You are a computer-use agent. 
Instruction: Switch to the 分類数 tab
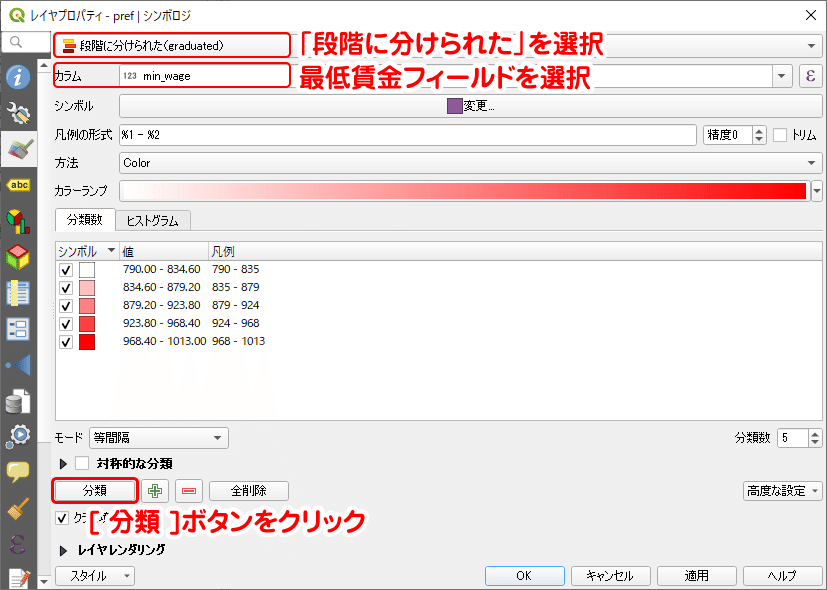click(85, 219)
